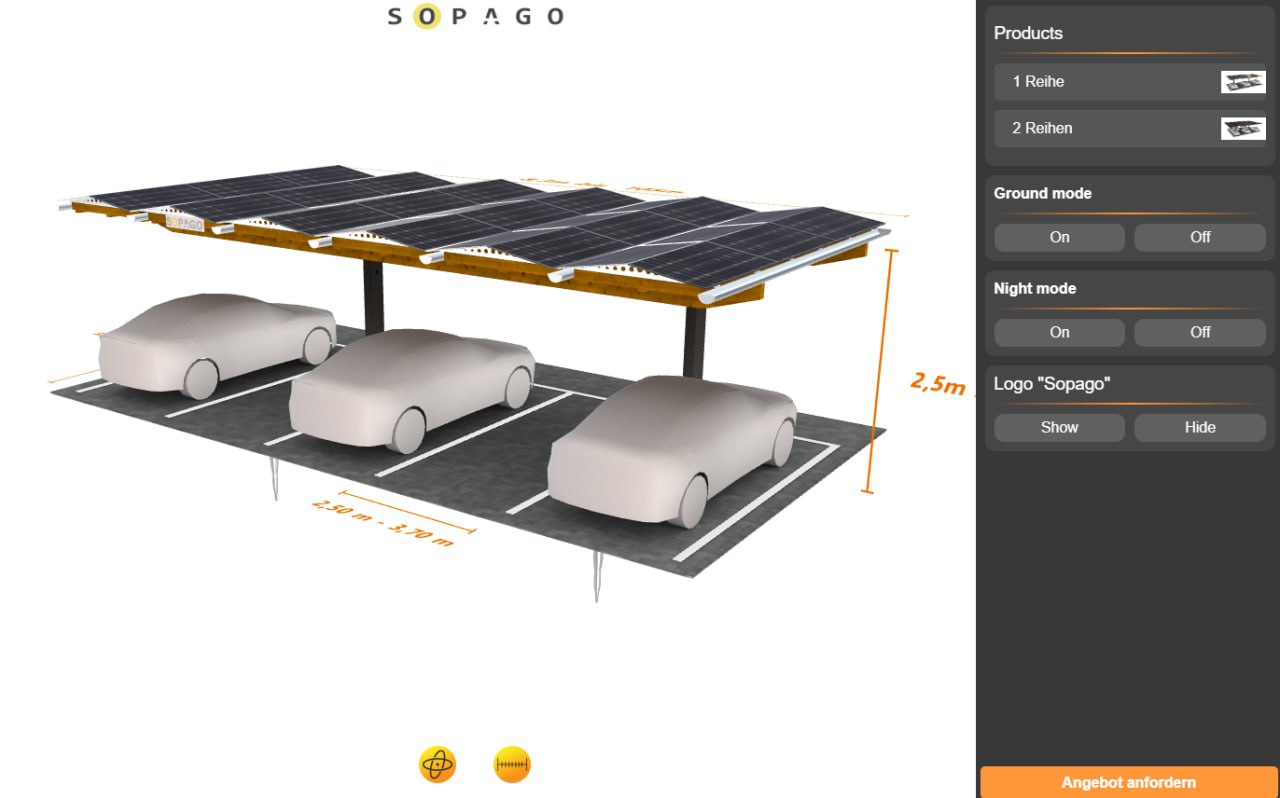Select the "2 Reihen" product
The image size is (1280, 798).
tap(1131, 128)
